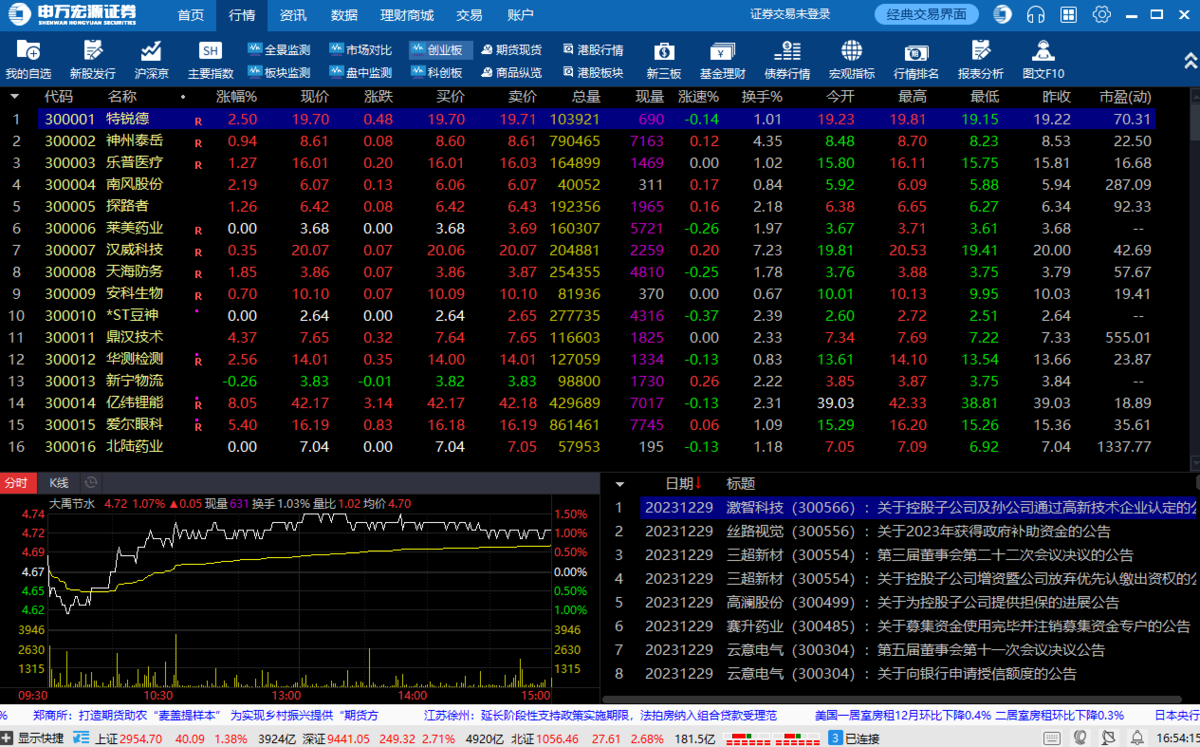Screen dimensions: 1200x747
Task: Click 证券交易未登录 login link
Action: [x=790, y=14]
